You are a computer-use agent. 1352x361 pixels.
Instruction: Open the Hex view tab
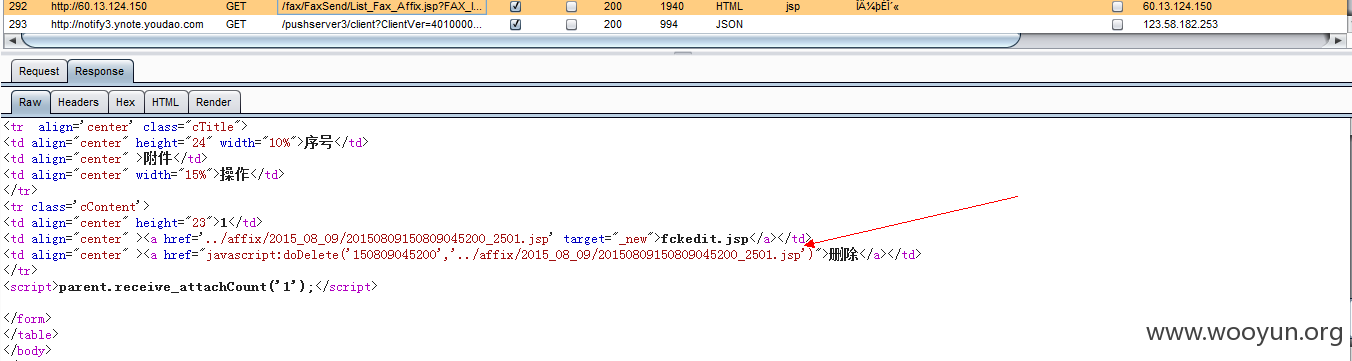click(x=125, y=102)
